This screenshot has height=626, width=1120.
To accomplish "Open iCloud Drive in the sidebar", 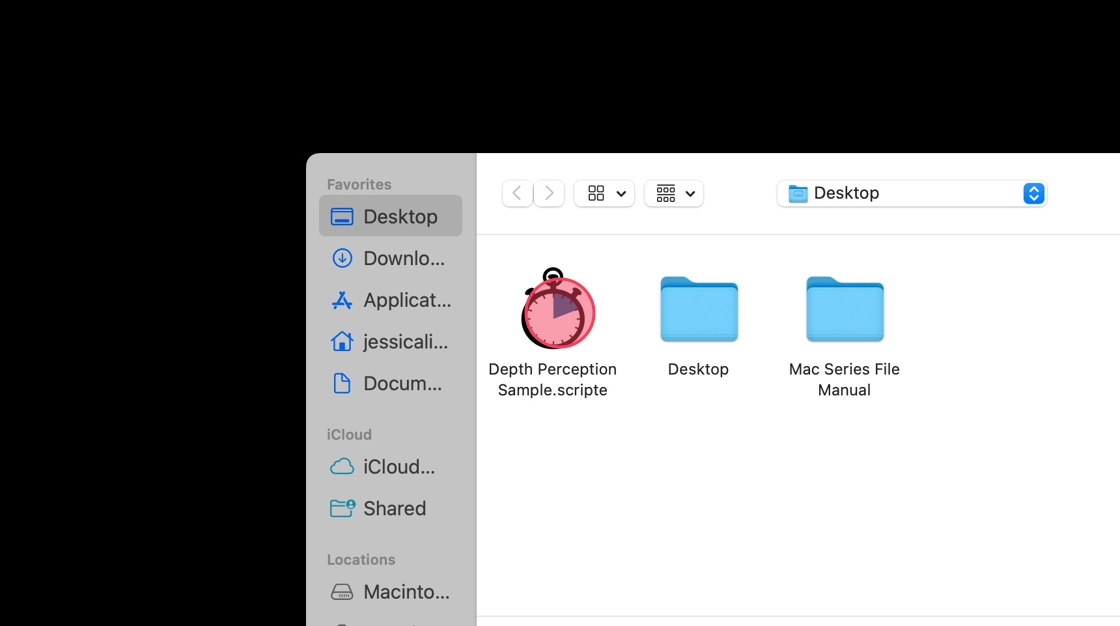I will point(390,467).
